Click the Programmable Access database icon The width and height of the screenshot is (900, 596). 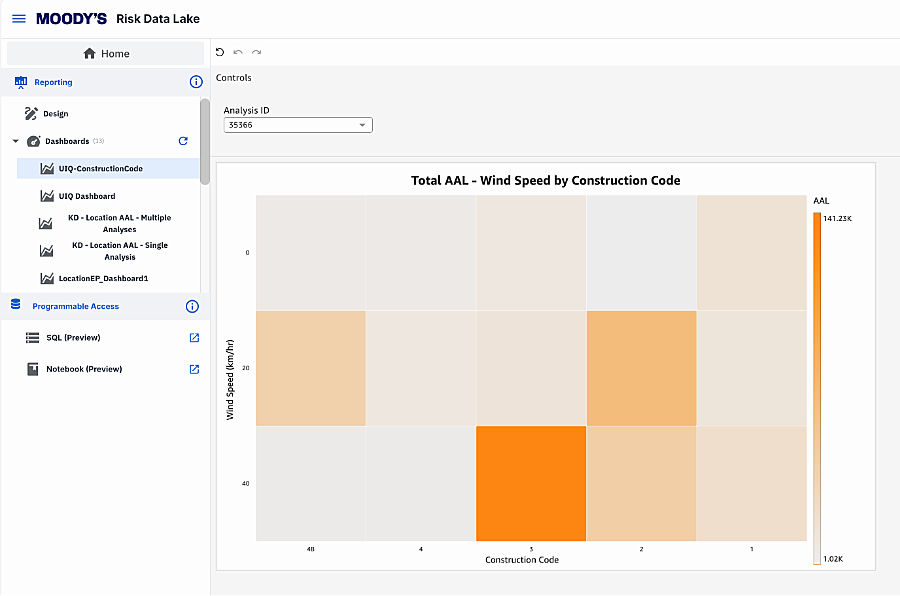point(15,304)
